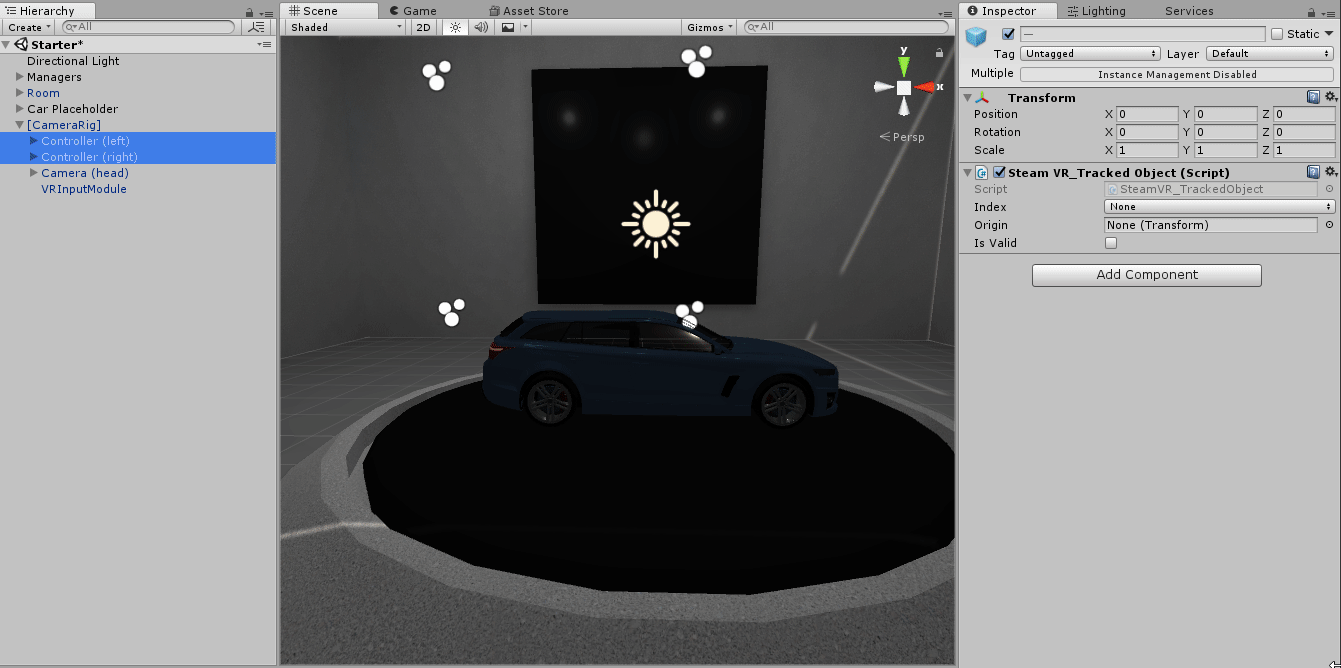
Task: Switch to the Lighting tab
Action: coord(1096,11)
